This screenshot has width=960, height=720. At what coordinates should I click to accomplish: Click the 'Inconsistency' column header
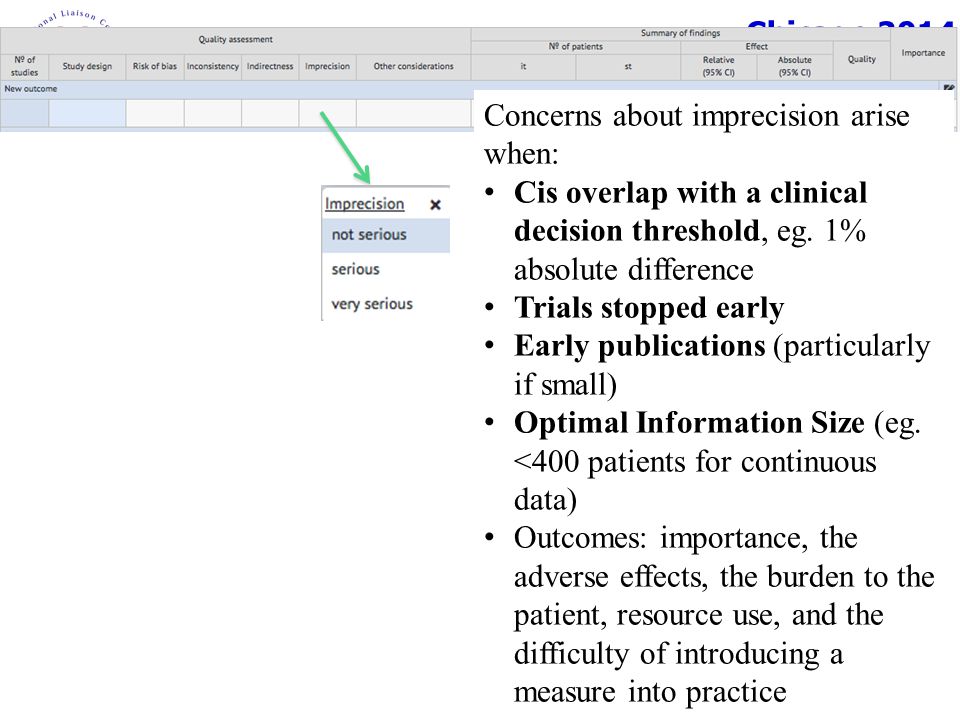(212, 66)
